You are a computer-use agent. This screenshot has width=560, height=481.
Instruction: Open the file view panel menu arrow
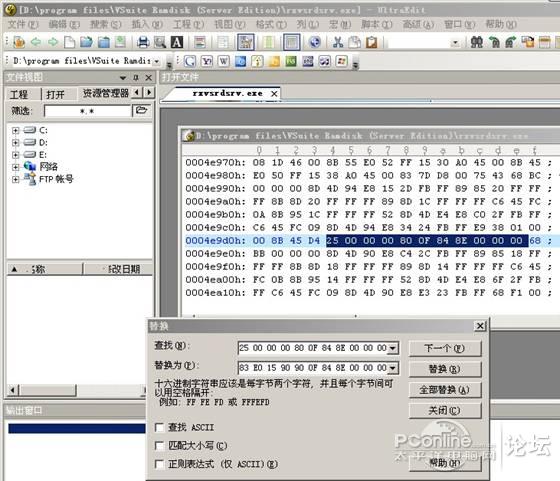point(123,77)
